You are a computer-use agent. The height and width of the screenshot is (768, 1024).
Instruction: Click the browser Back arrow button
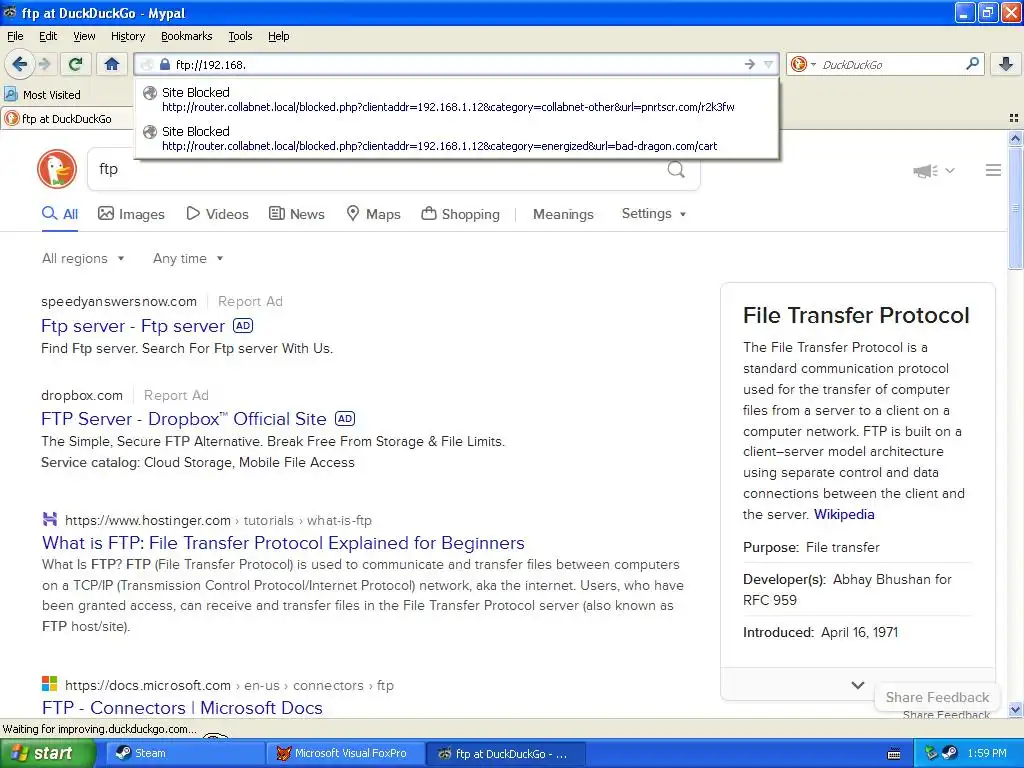19,64
